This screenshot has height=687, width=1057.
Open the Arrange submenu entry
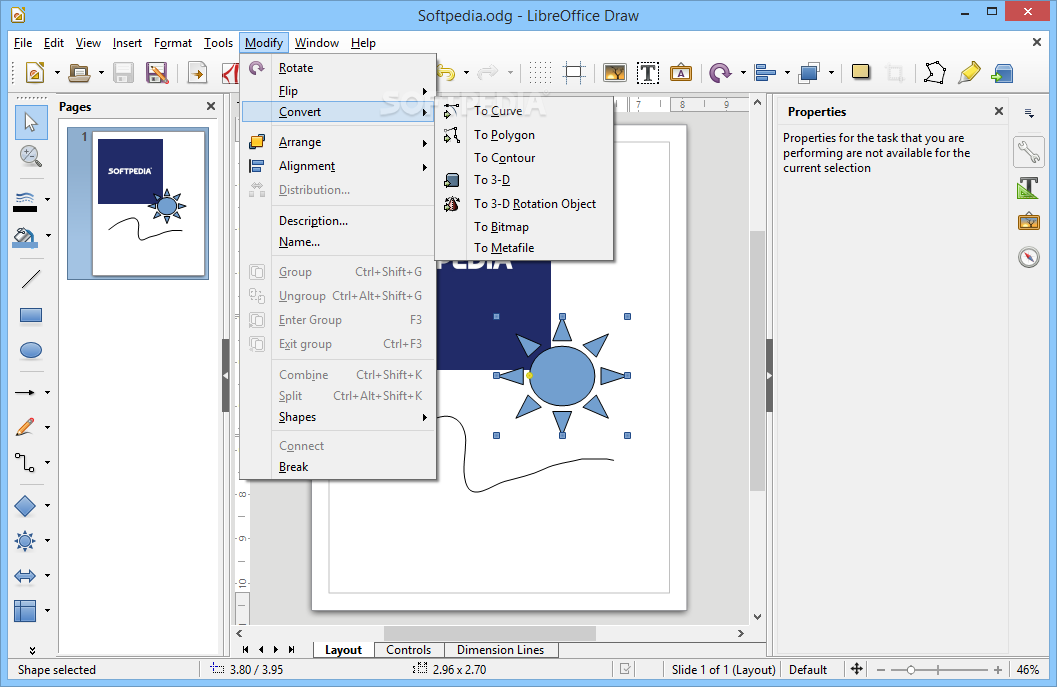pyautogui.click(x=338, y=142)
